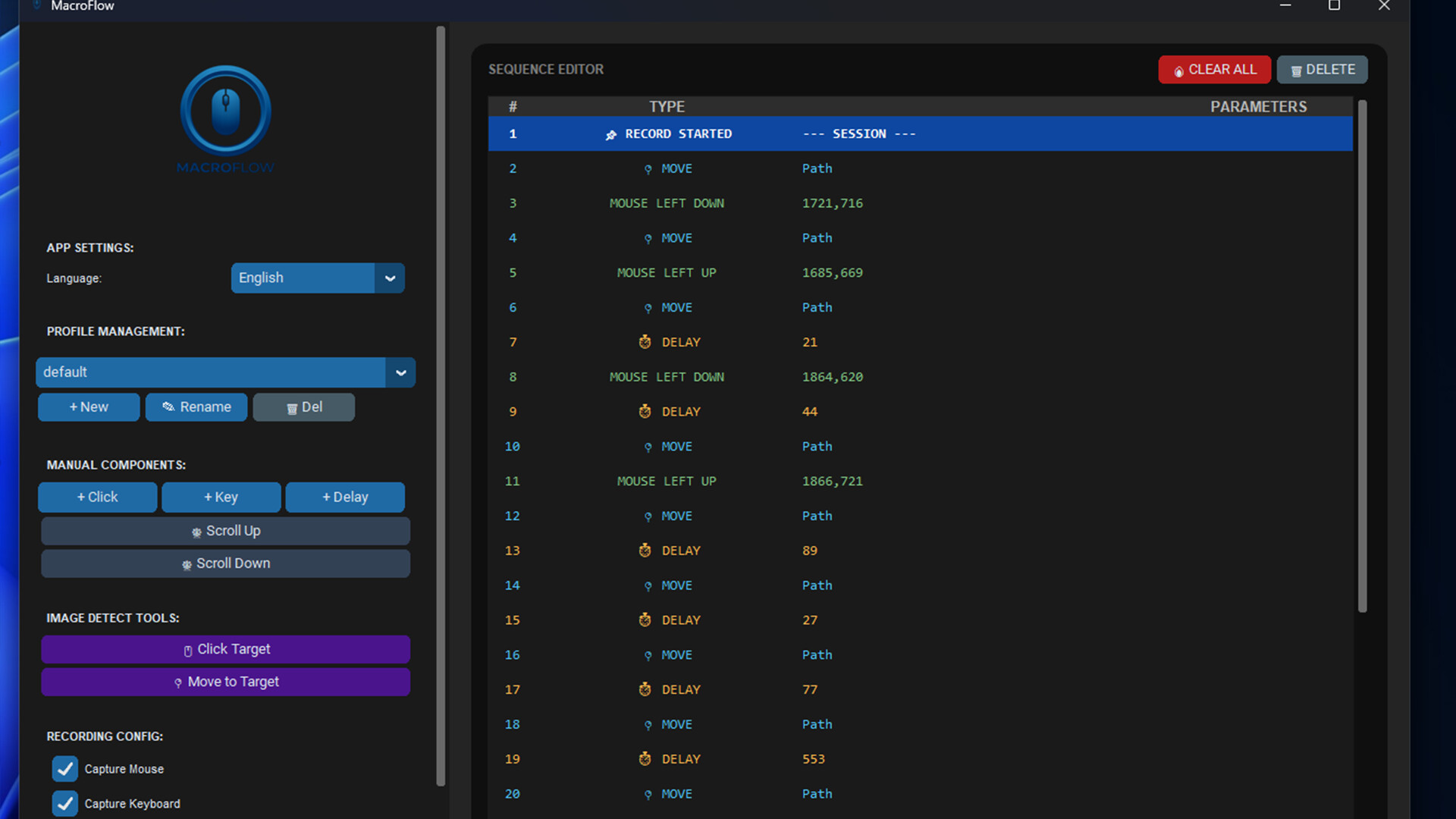The width and height of the screenshot is (1456, 819).
Task: Uncheck Capture Keyboard checkbox
Action: click(x=65, y=803)
